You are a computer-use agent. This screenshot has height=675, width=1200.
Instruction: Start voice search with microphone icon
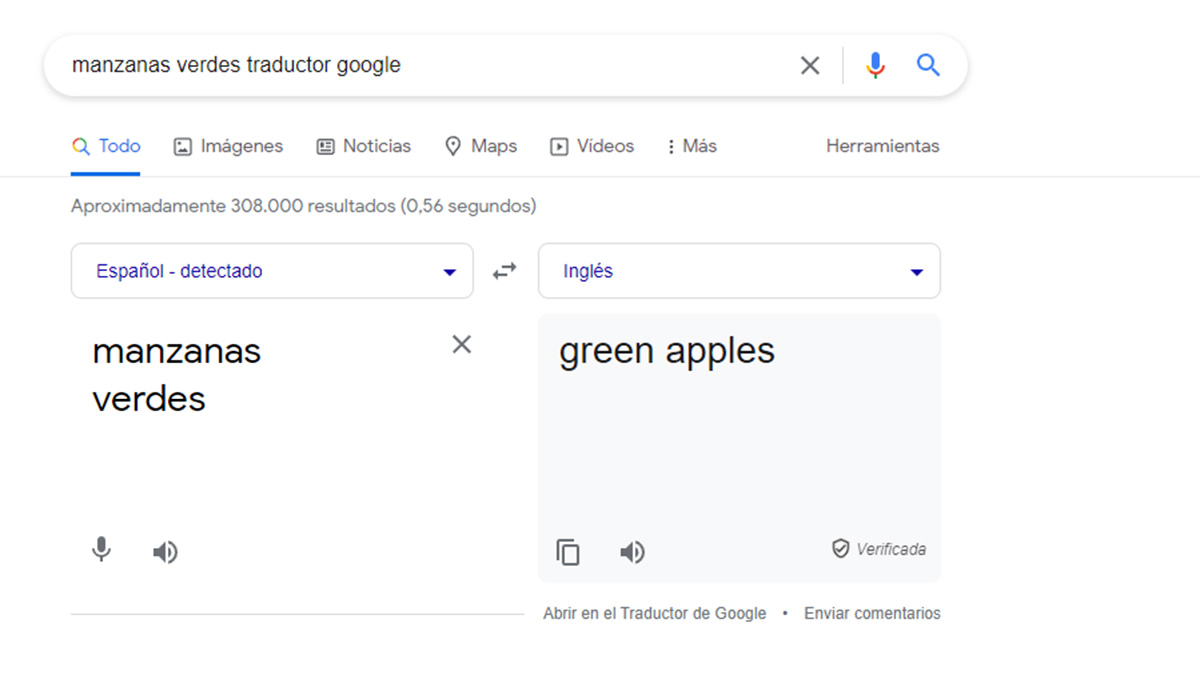pos(875,66)
